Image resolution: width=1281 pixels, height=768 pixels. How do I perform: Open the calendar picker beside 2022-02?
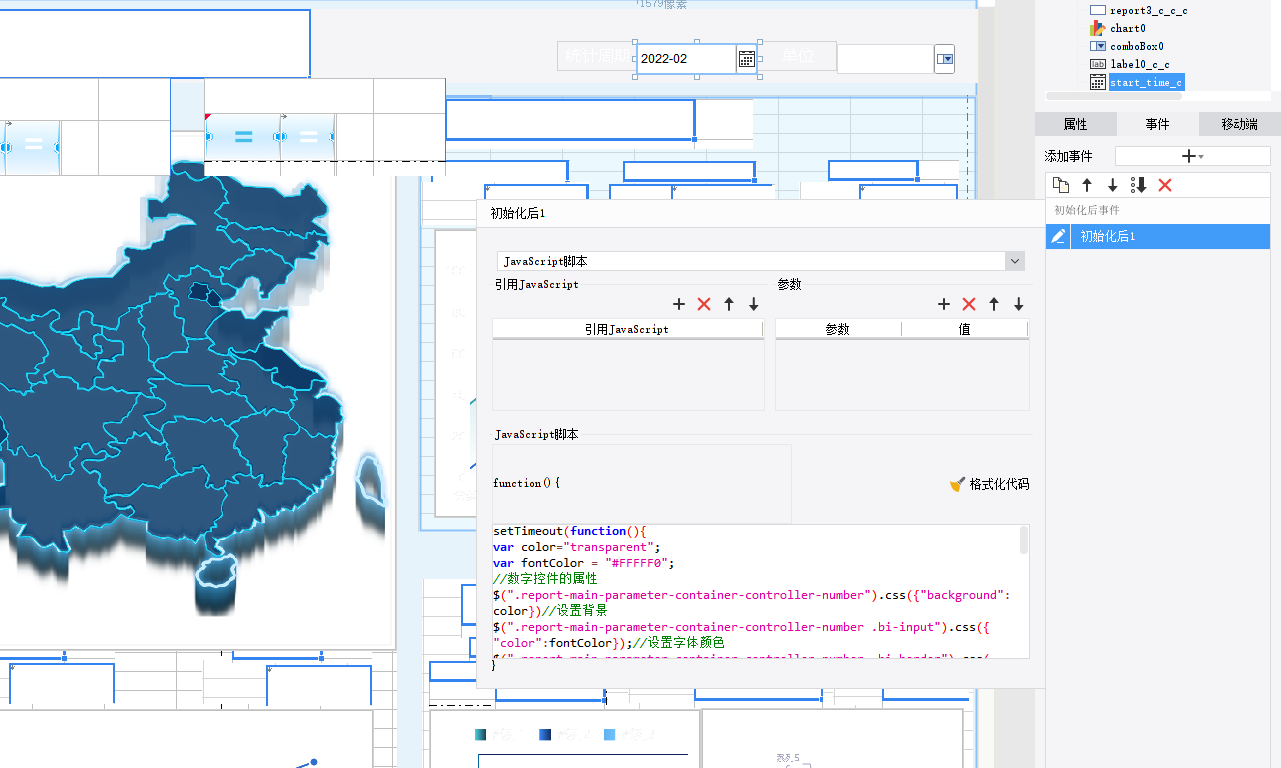click(746, 59)
